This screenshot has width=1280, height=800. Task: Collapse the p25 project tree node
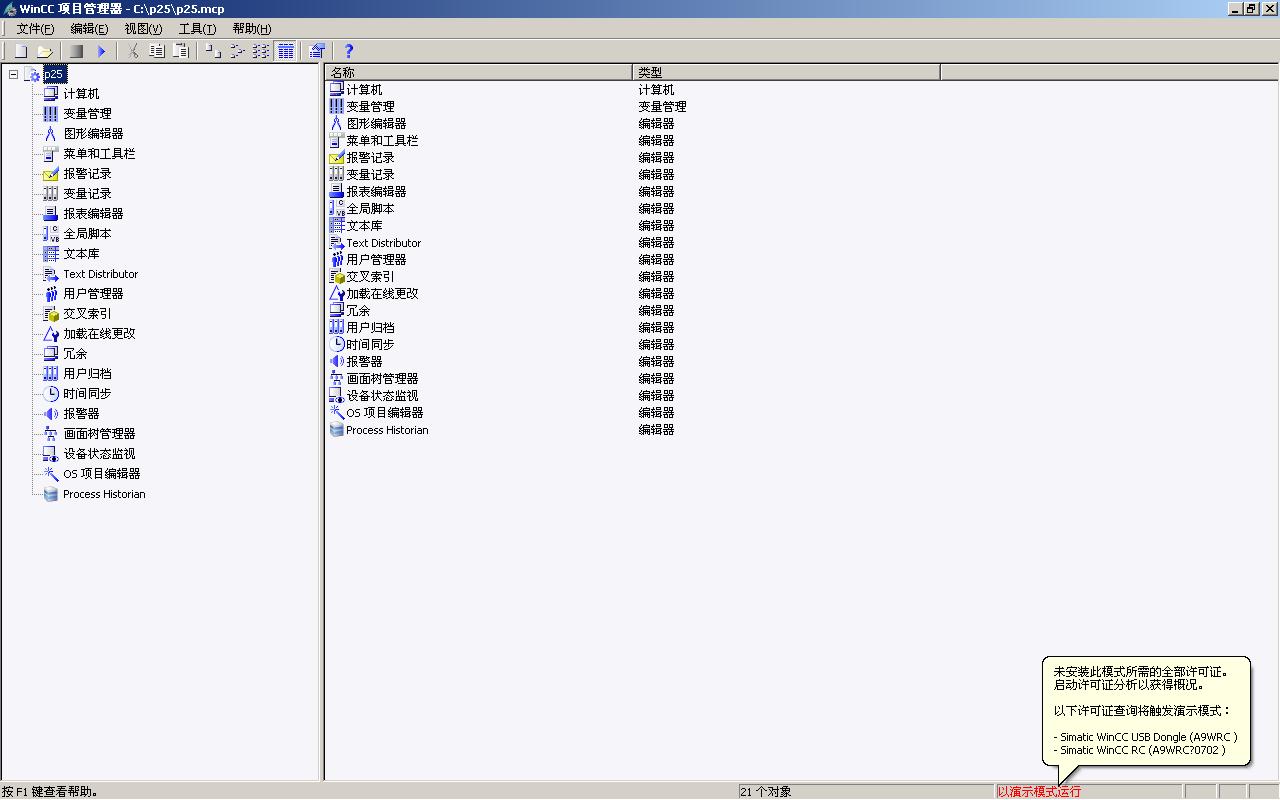tap(14, 74)
